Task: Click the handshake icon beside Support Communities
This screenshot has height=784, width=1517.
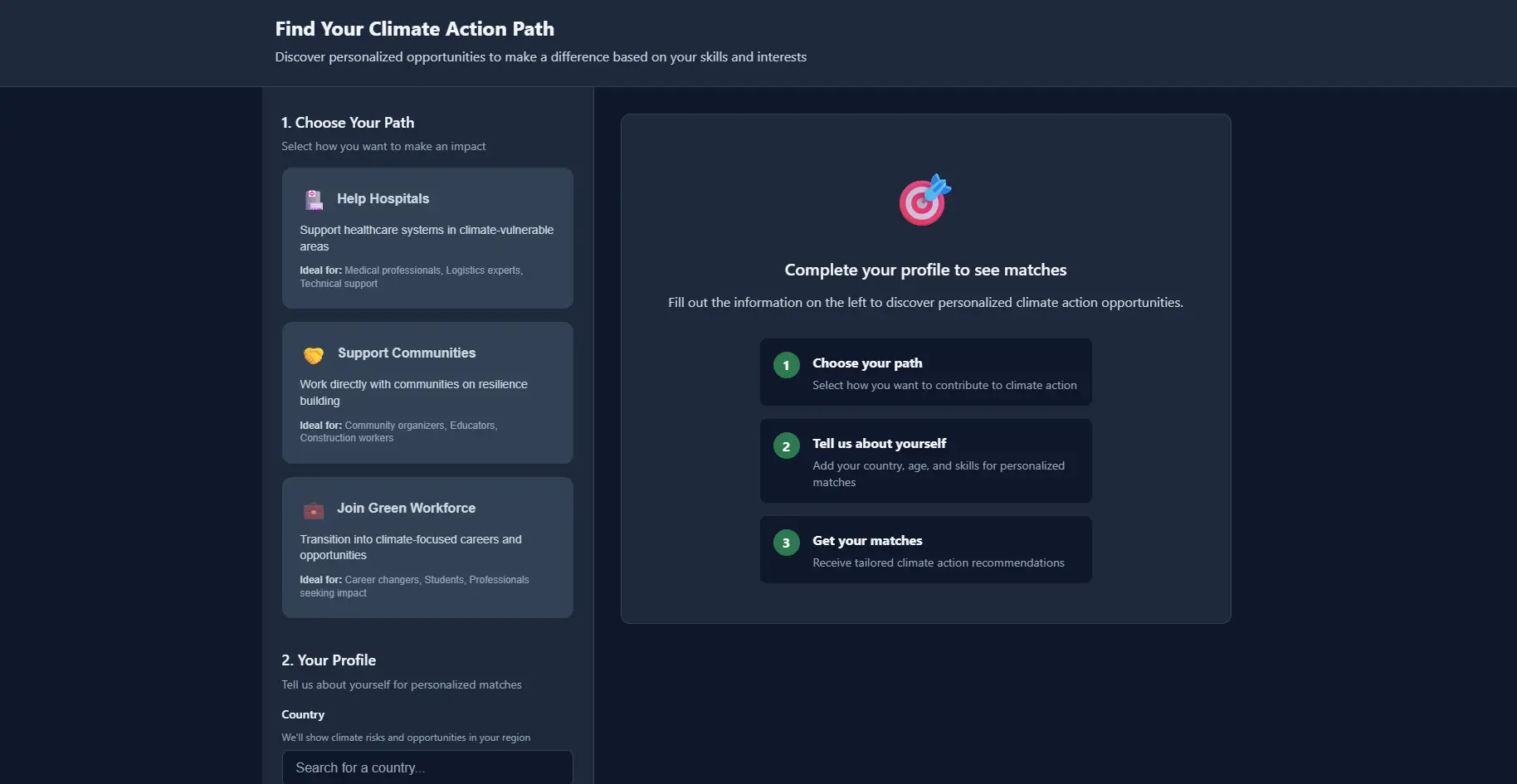Action: coord(313,354)
